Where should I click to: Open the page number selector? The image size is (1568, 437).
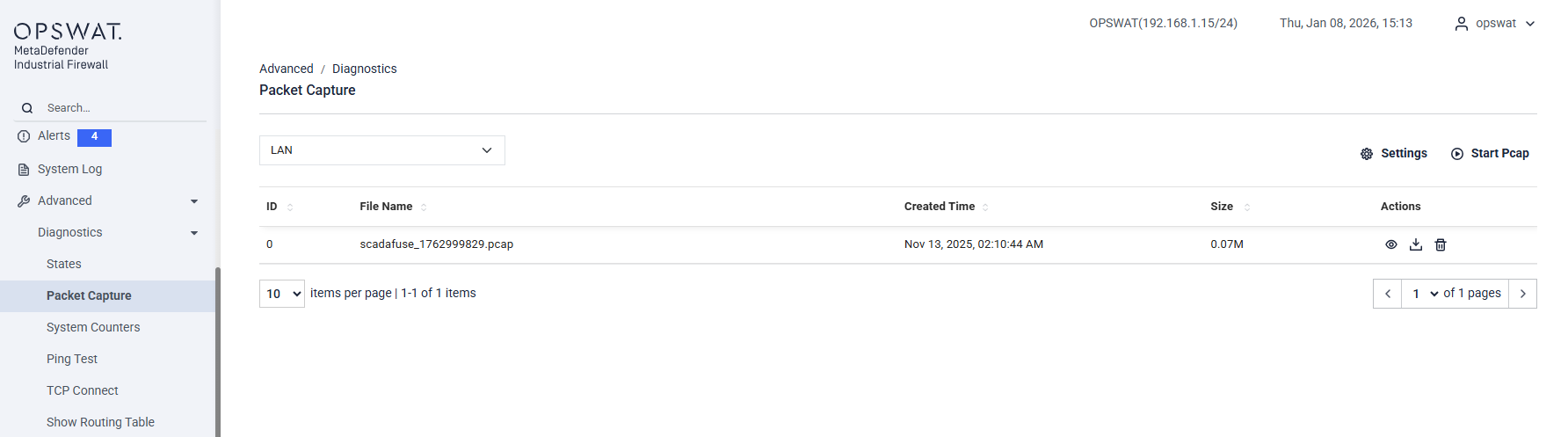click(1424, 294)
